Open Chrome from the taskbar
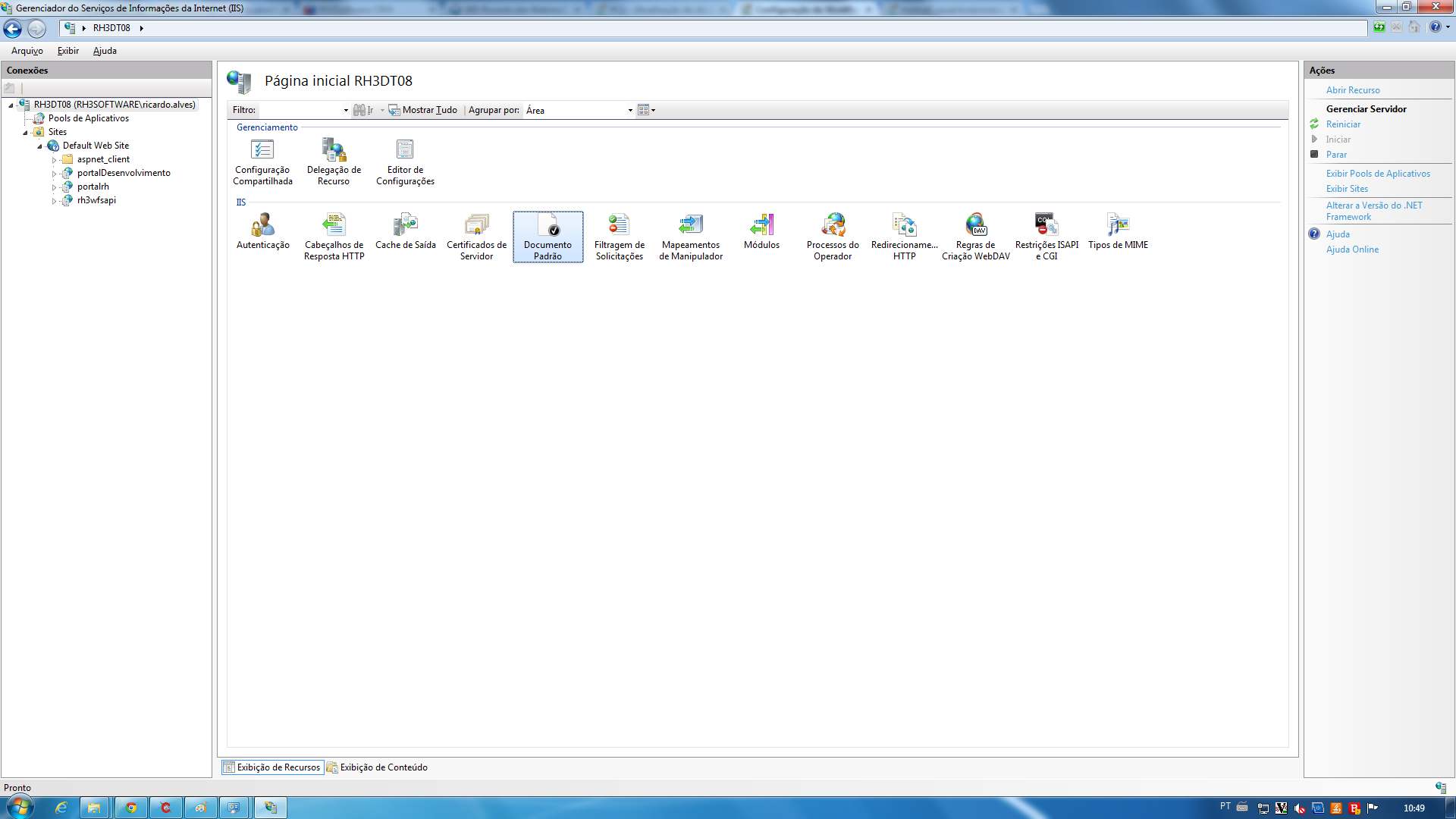This screenshot has width=1456, height=819. pyautogui.click(x=130, y=808)
